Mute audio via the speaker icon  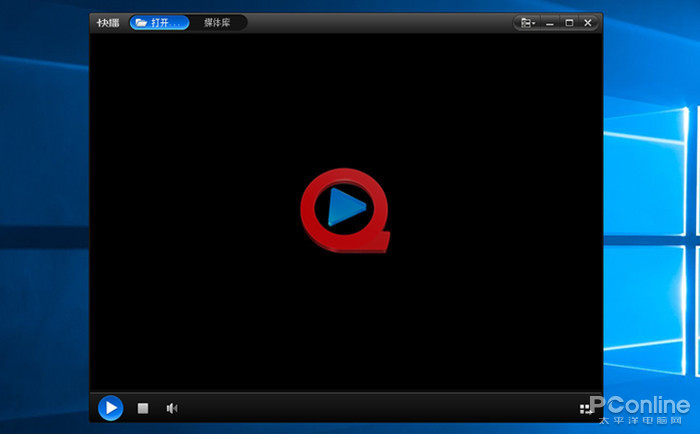(x=172, y=408)
